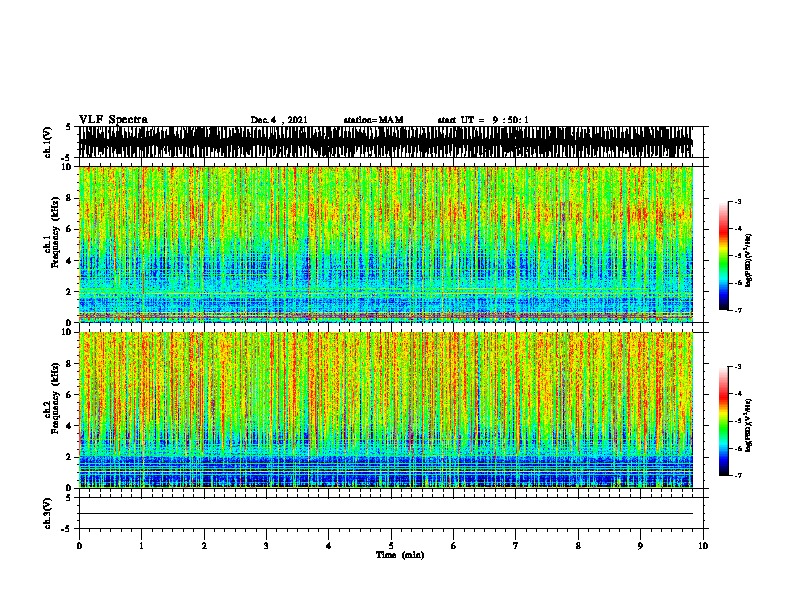Click the "VLF Spectra" title text
The width and height of the screenshot is (792, 612).
tap(113, 120)
